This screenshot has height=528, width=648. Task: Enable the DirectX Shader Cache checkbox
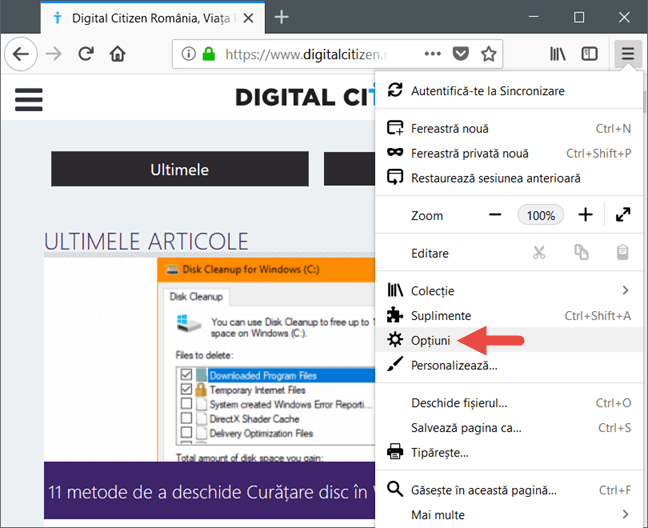point(186,419)
